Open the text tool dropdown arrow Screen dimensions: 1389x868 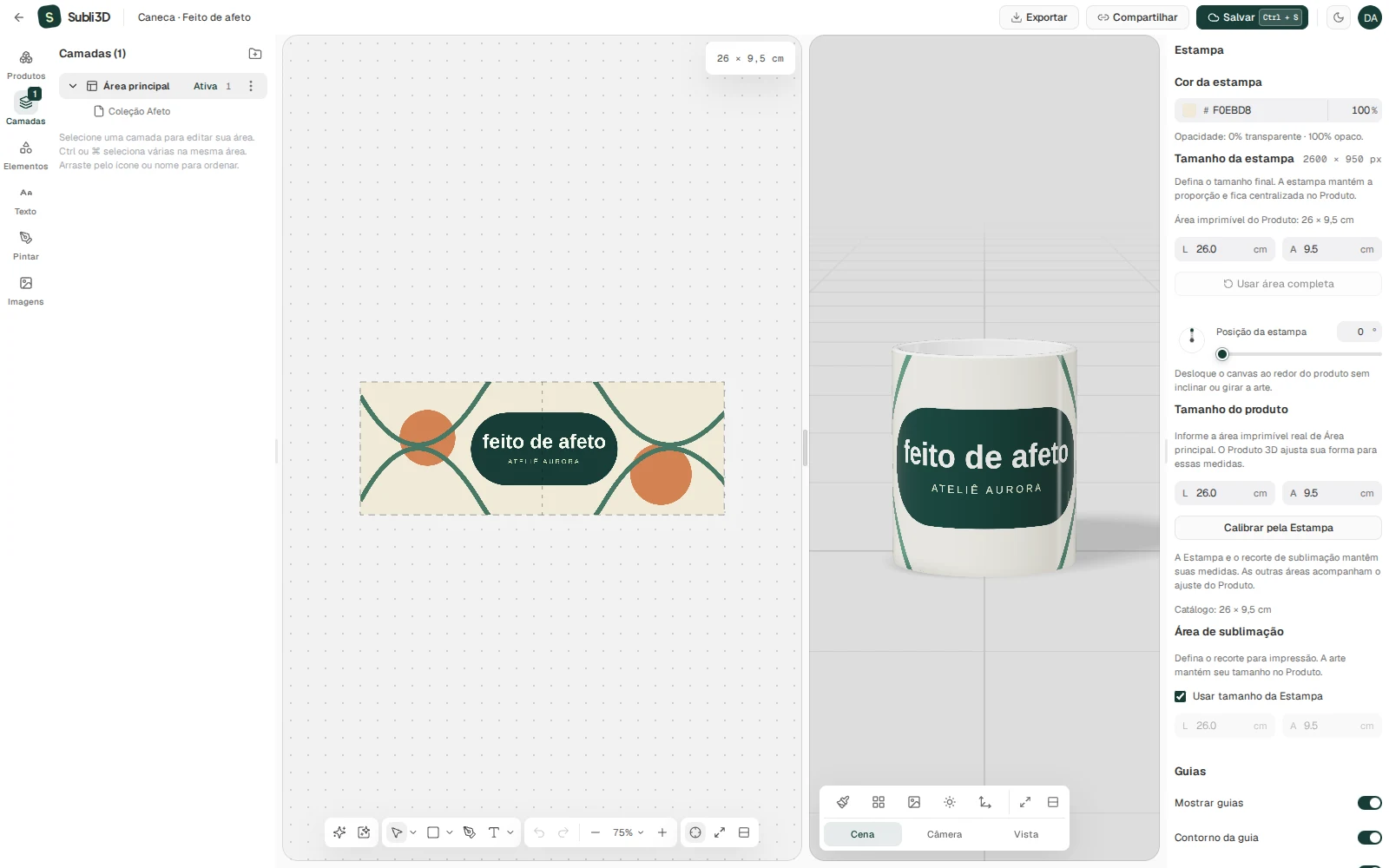point(510,832)
